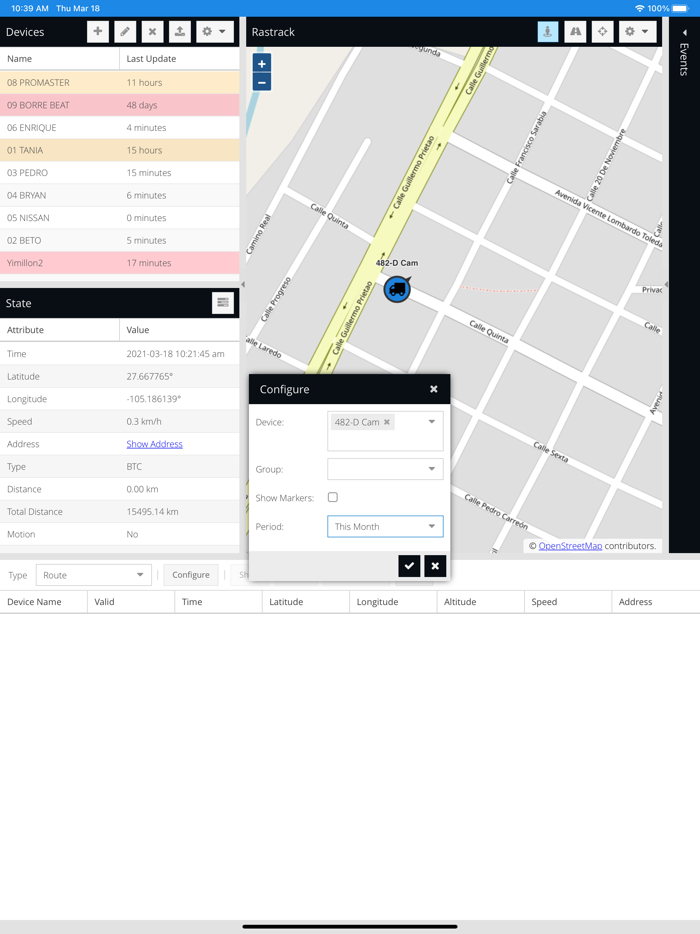Select device 05 NISSAN
This screenshot has width=700, height=934.
[x=120, y=218]
